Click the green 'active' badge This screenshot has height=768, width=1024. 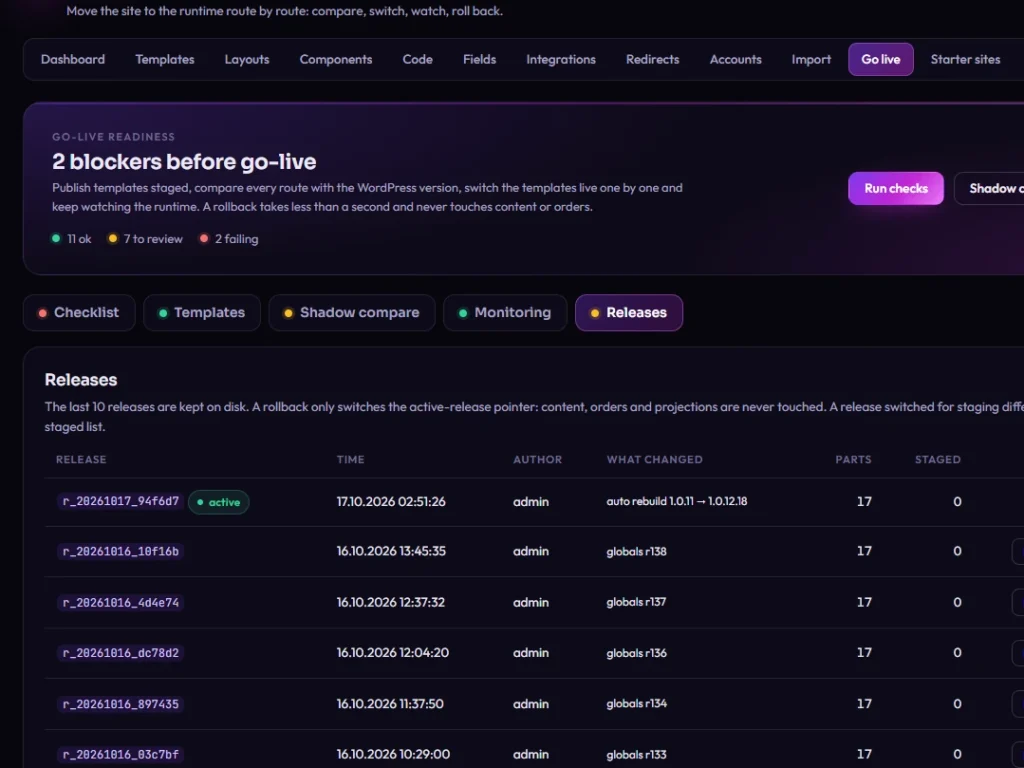219,502
